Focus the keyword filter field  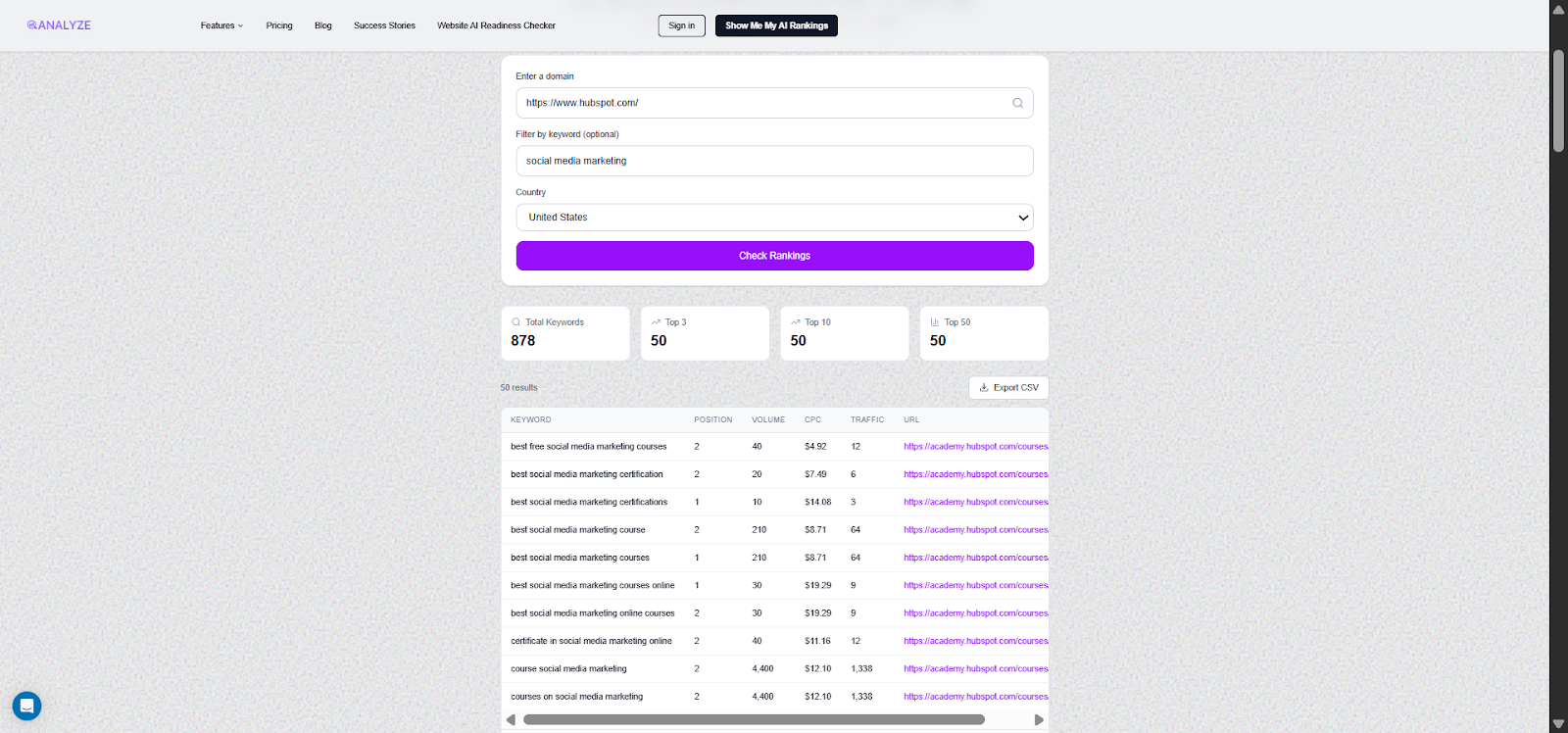tap(774, 161)
